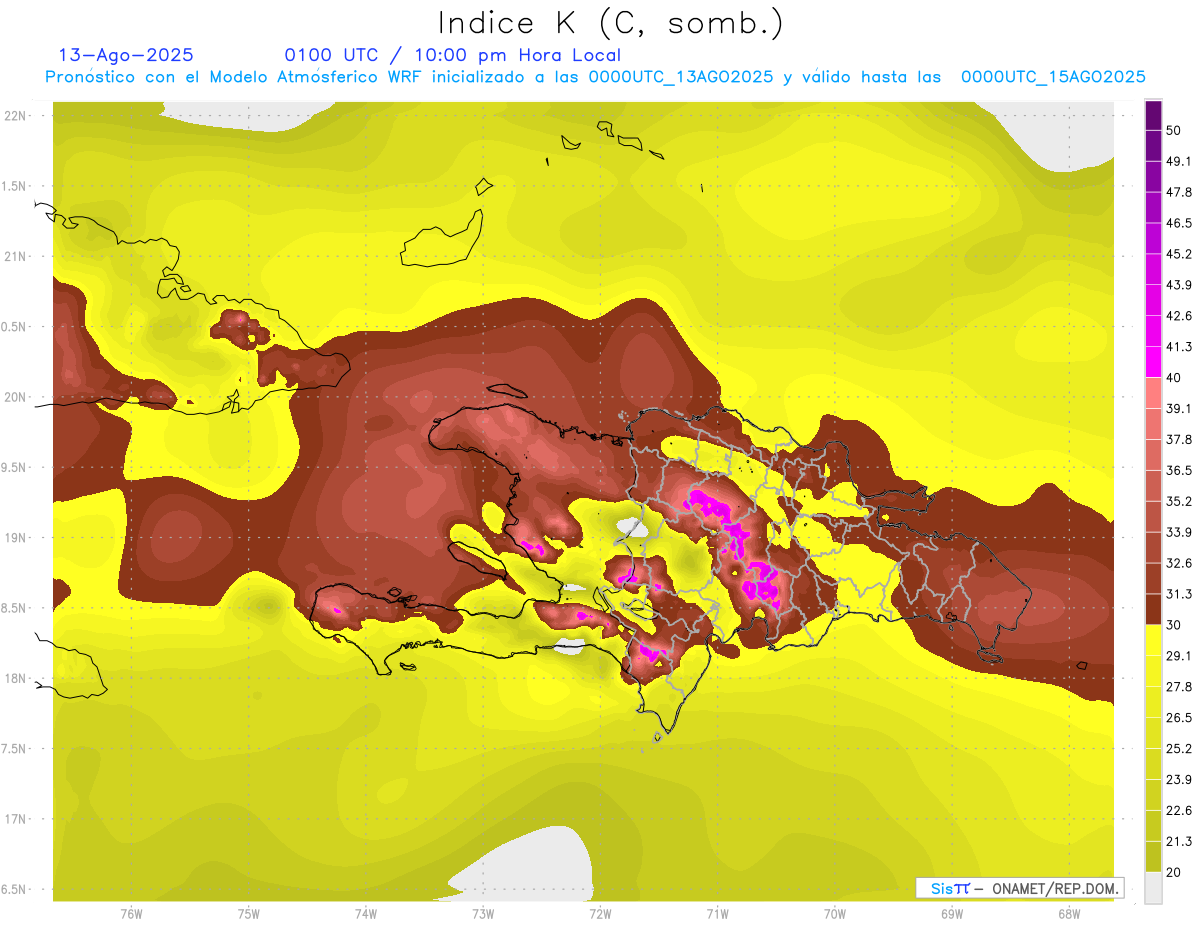Screen dimensions: 1200x927
Task: Click the '70W' longitude label
Action: click(835, 914)
